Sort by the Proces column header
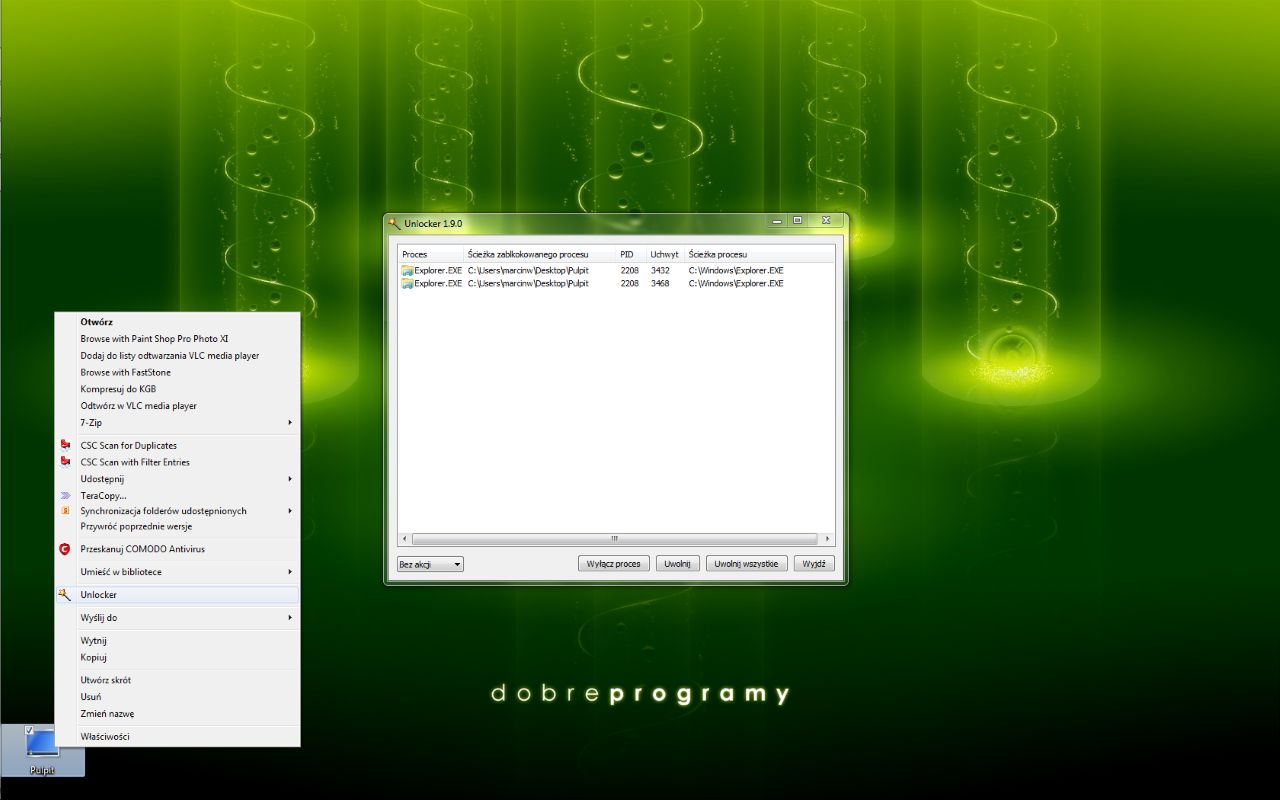The image size is (1280, 800). tap(431, 255)
